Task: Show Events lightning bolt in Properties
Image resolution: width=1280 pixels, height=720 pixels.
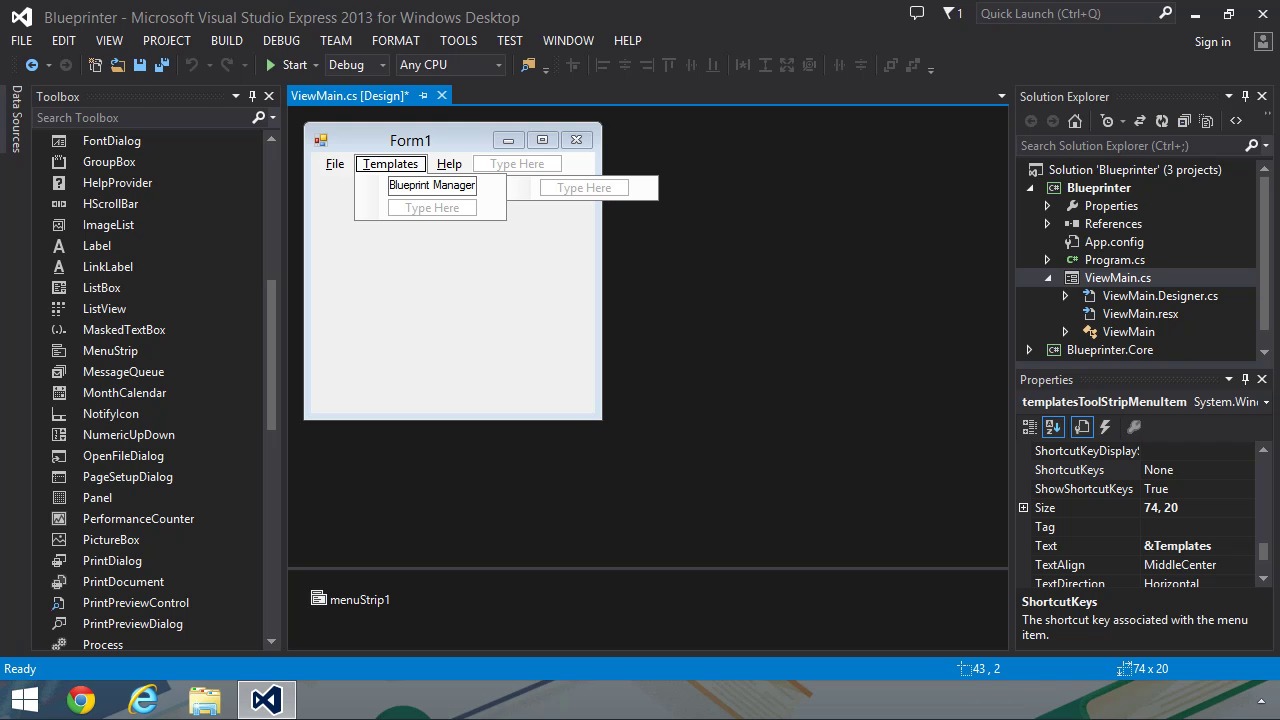Action: point(1105,427)
